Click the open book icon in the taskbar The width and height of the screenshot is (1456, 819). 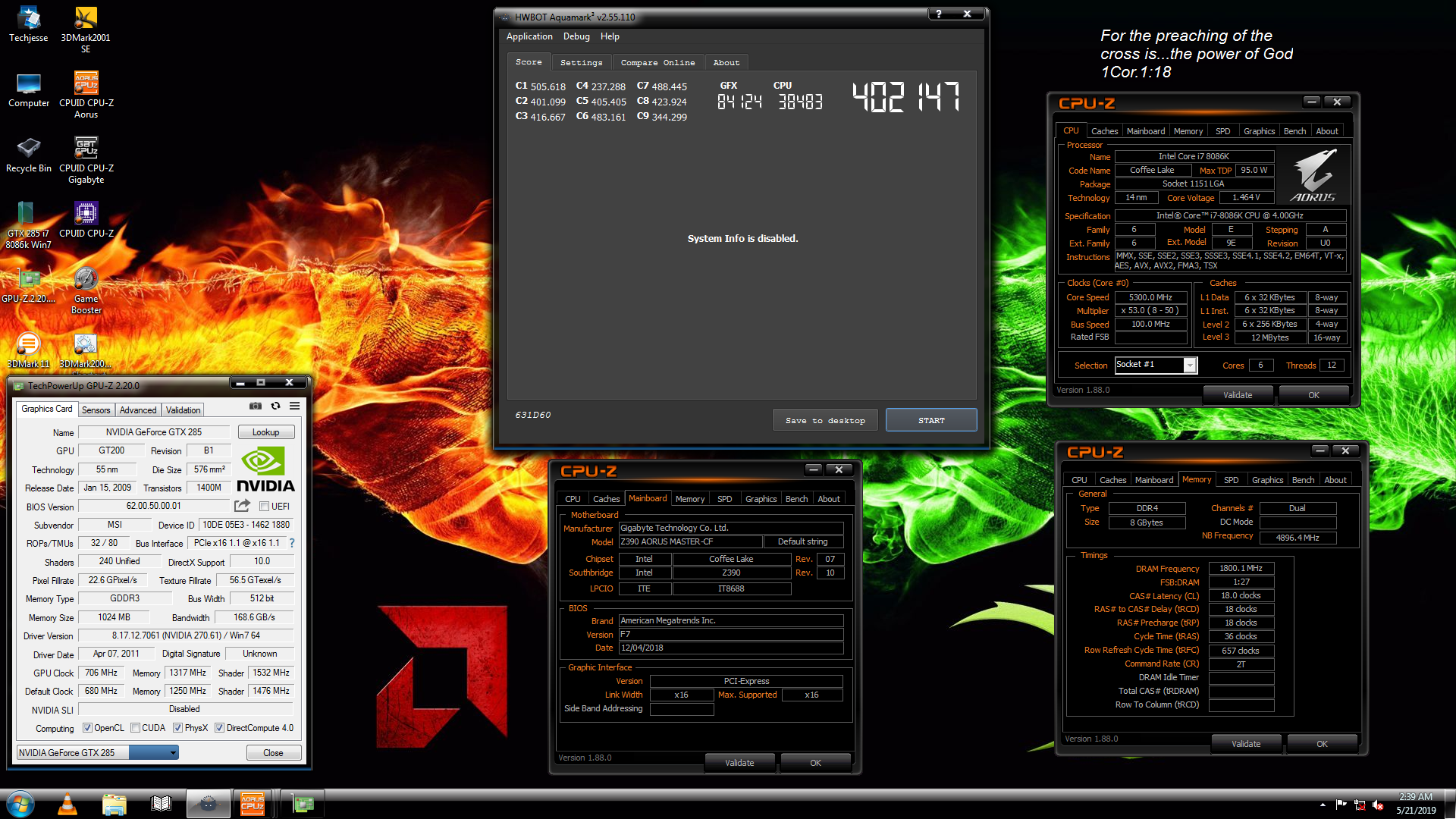pyautogui.click(x=162, y=804)
